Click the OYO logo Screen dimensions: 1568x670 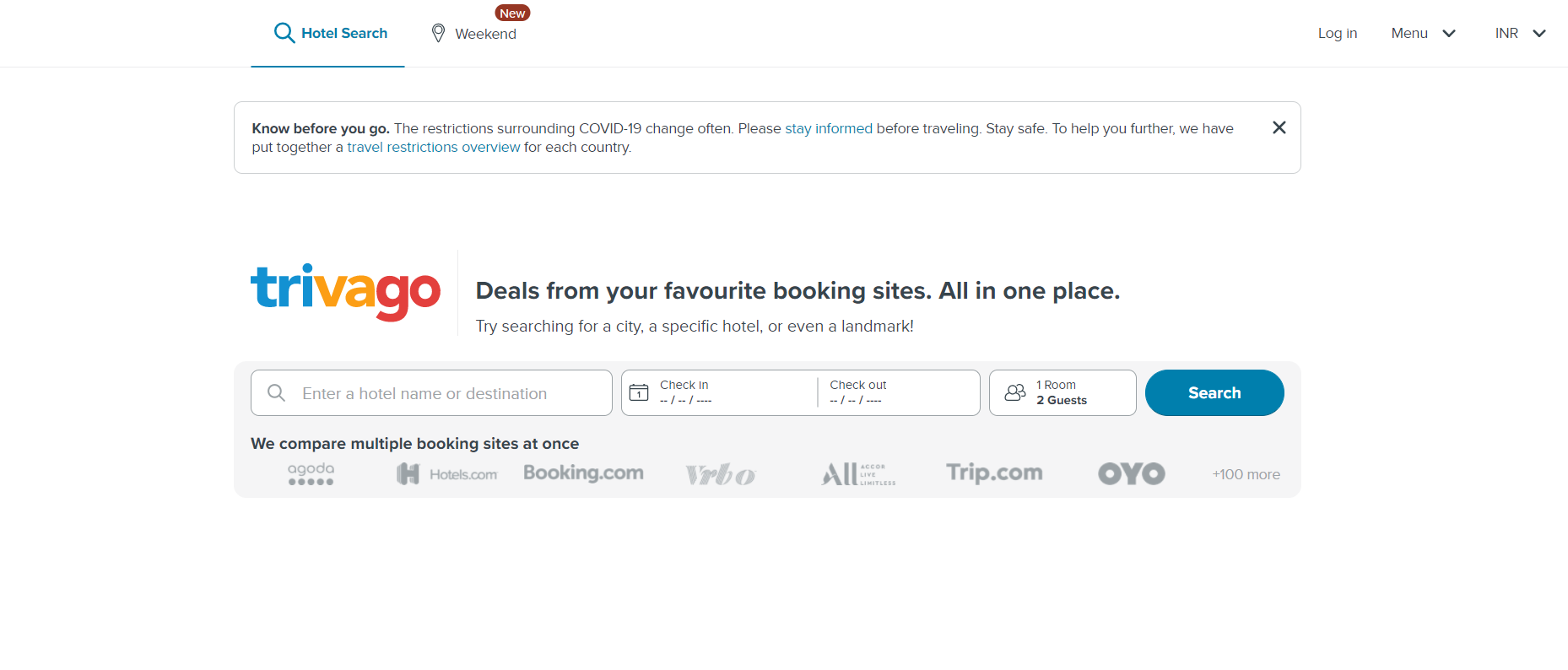1131,473
